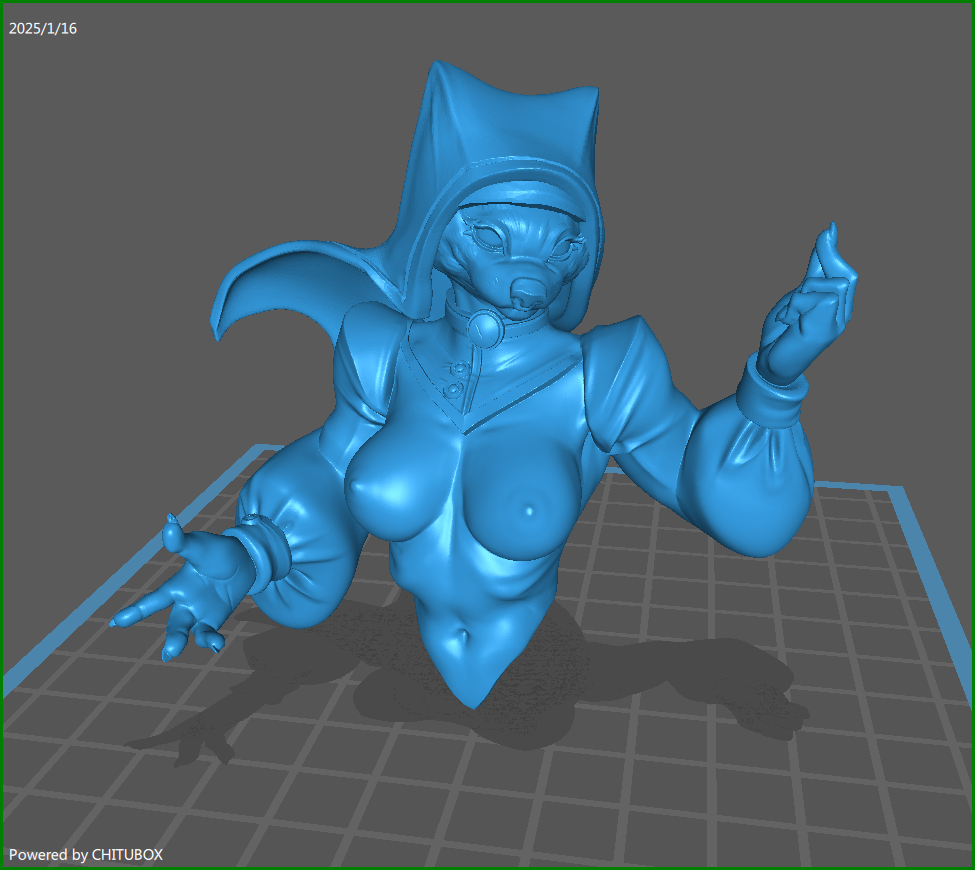Click the ringed cuff on the outstretched arm
975x870 pixels.
pos(262,550)
